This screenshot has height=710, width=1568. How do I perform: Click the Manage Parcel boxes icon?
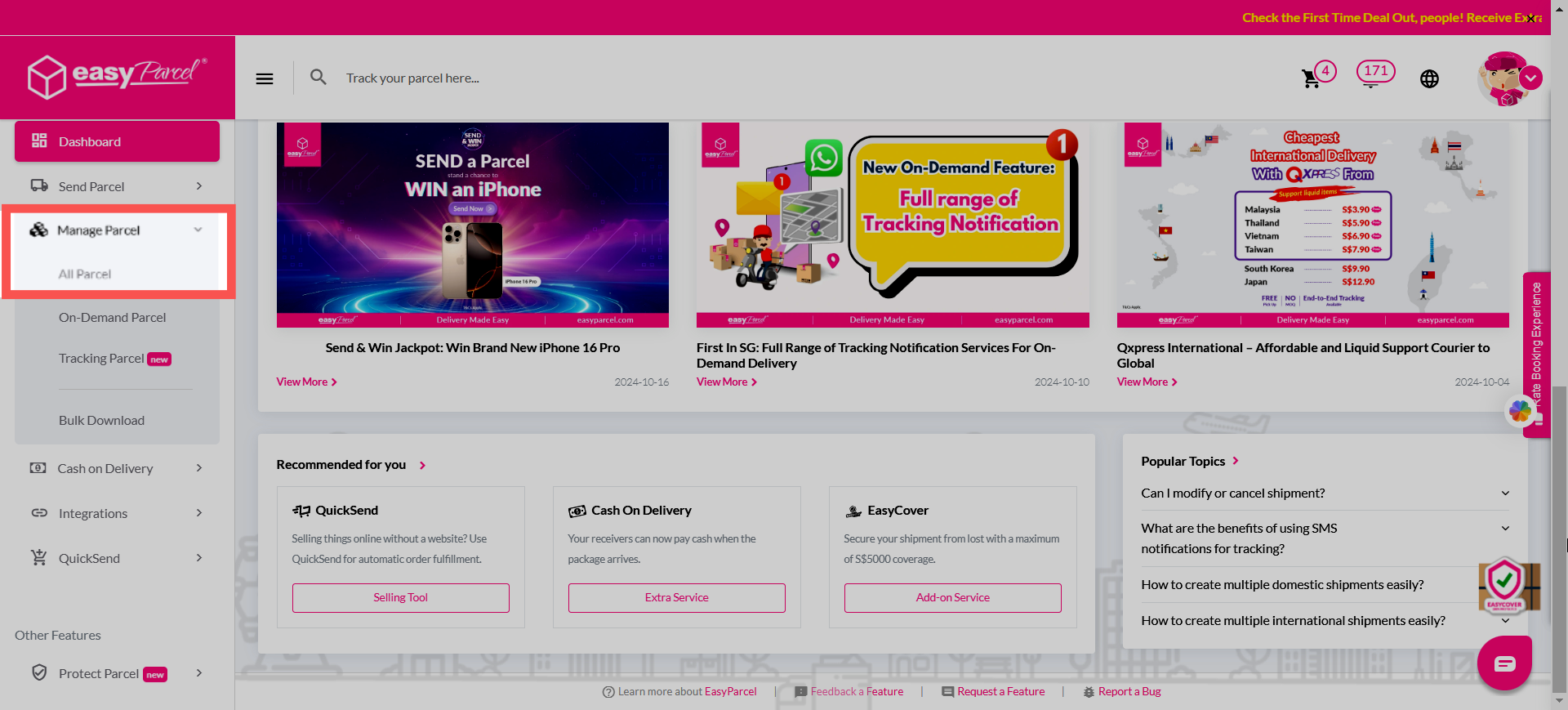point(38,230)
